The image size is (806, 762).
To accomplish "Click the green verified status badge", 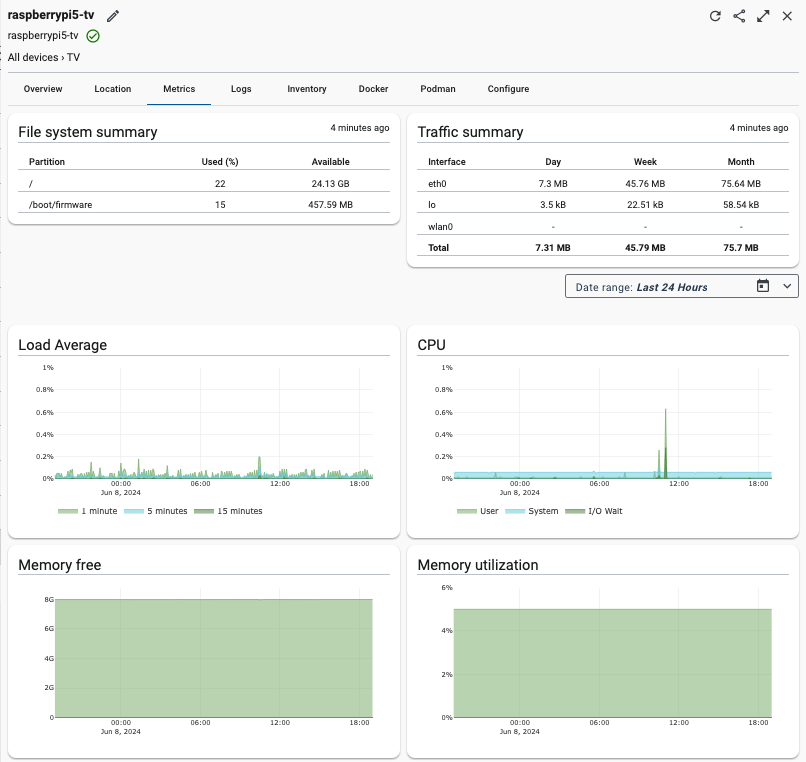I will (x=92, y=35).
